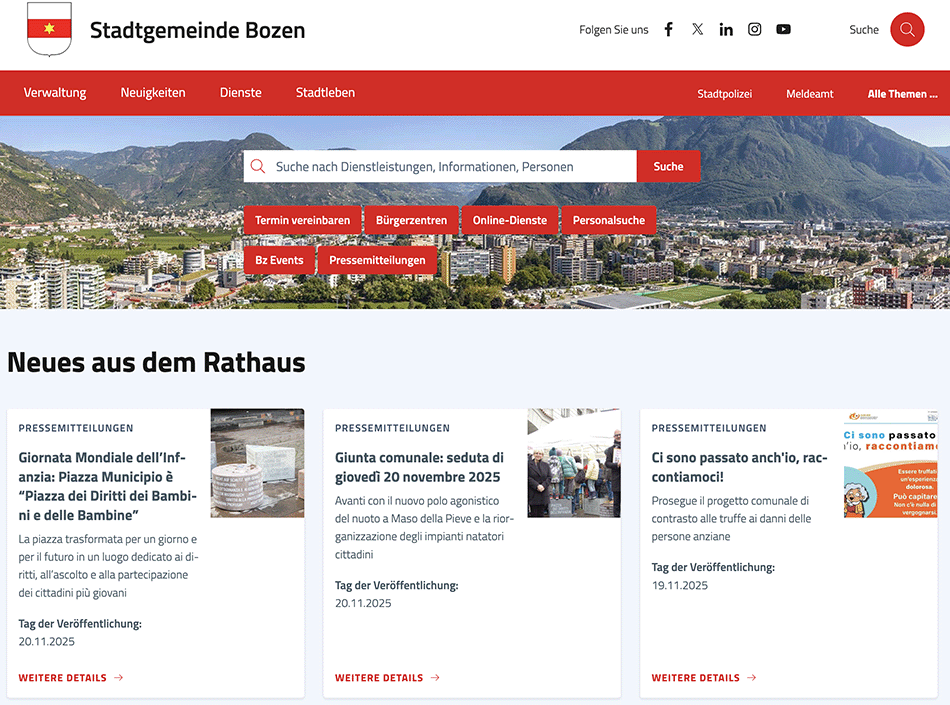The image size is (950, 705).
Task: Expand the Alle Themen ... menu
Action: 902,94
